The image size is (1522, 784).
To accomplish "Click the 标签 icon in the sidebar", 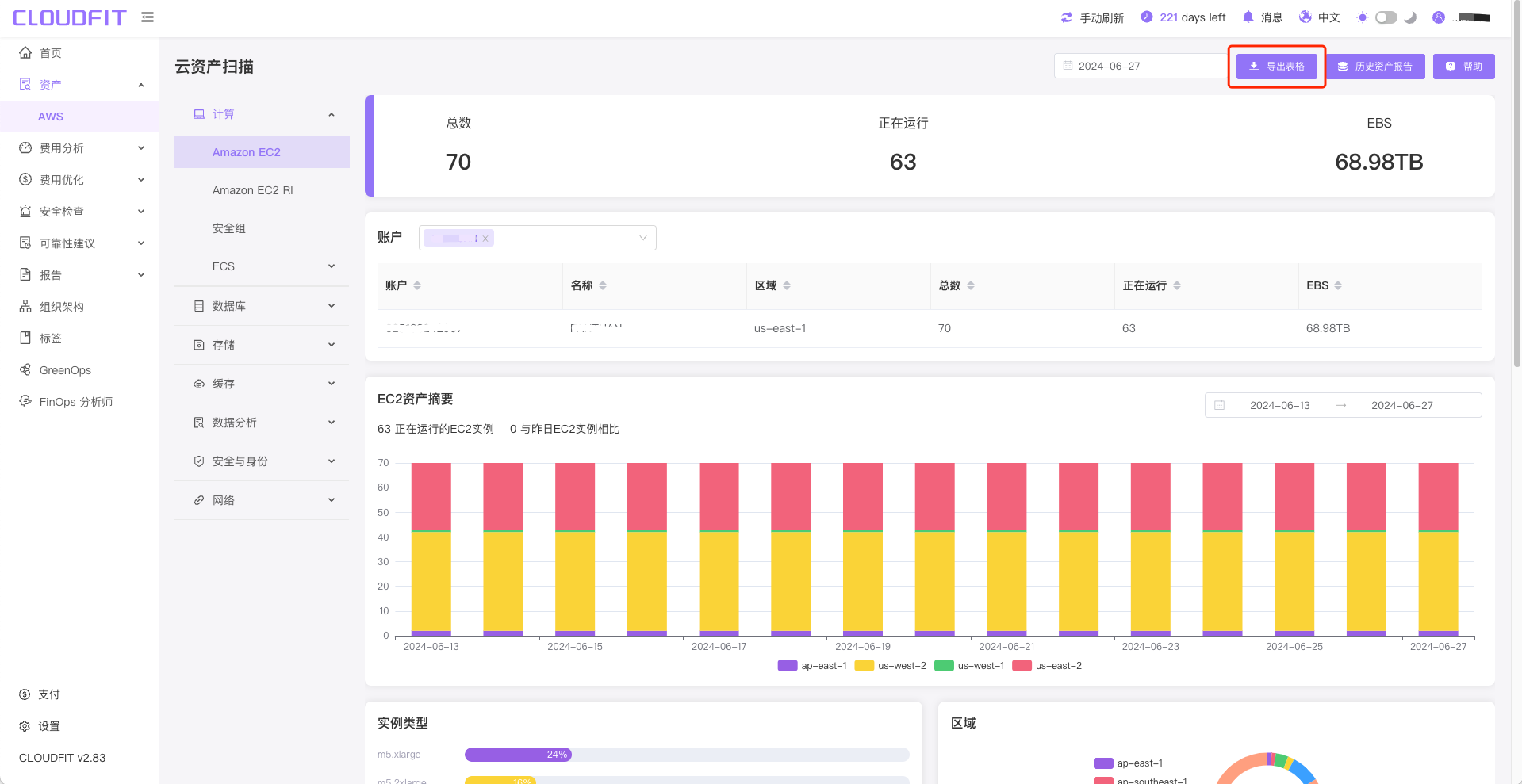I will tap(25, 338).
